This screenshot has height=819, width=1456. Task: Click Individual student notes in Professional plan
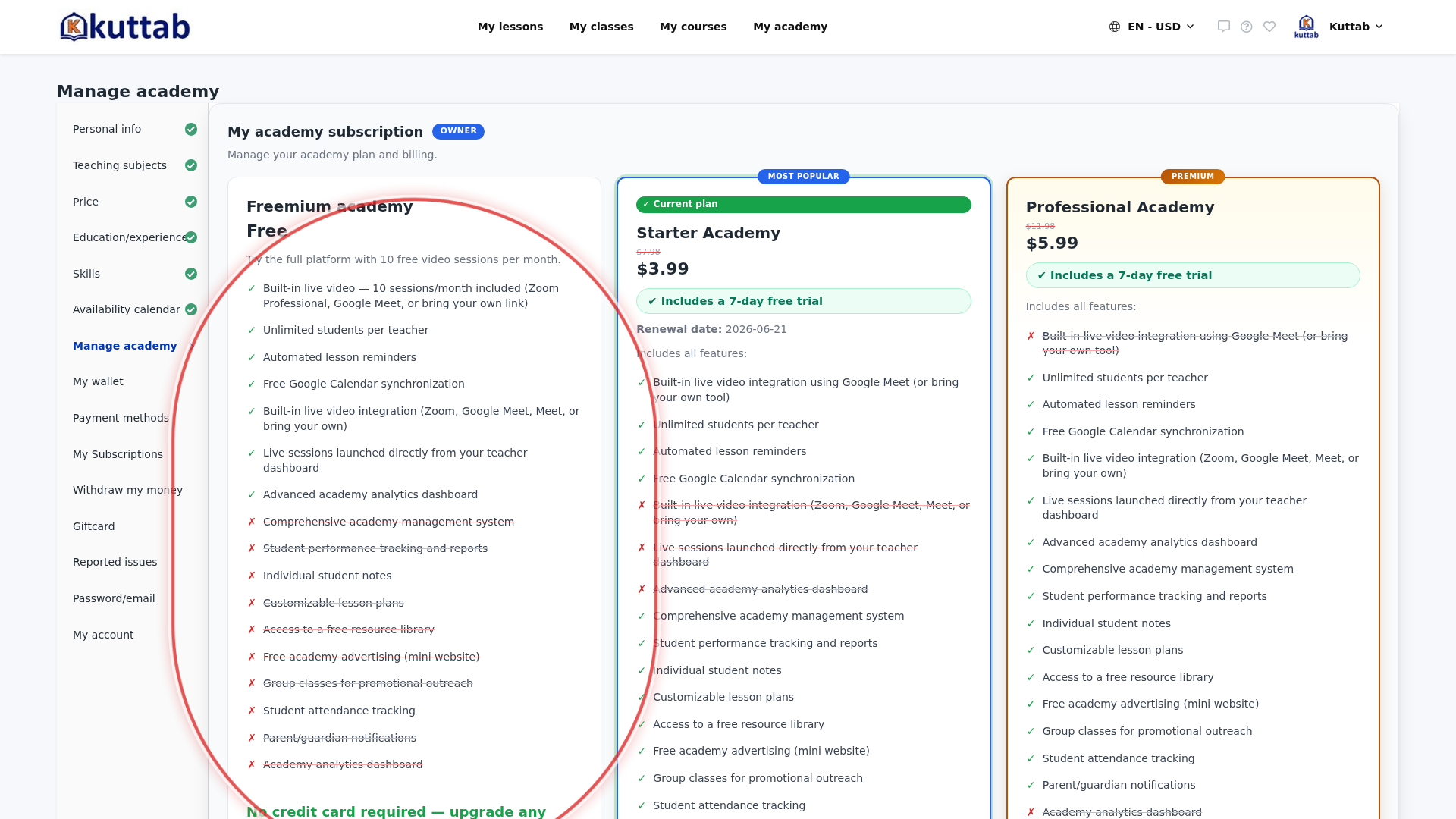coord(1106,623)
